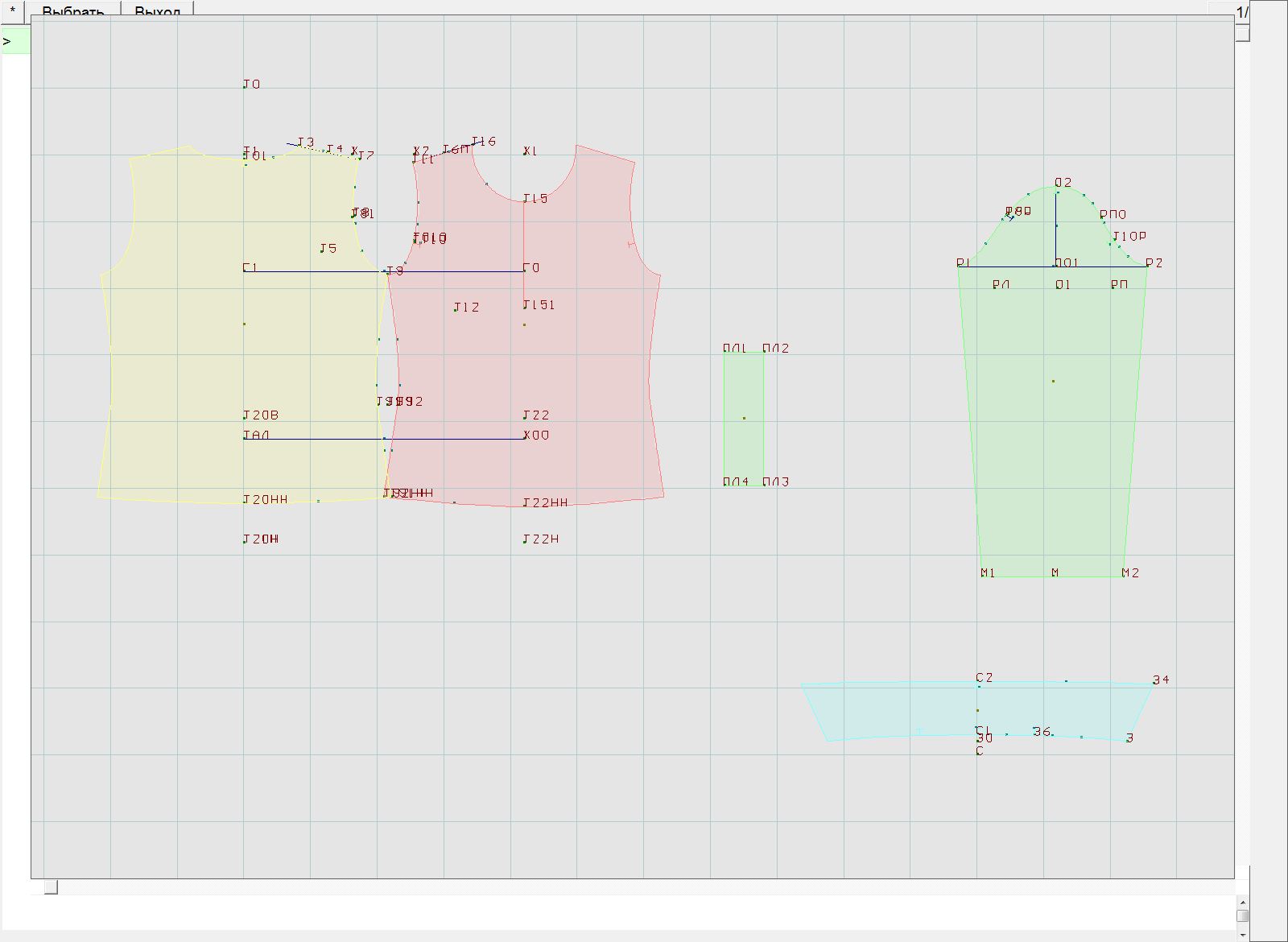
Task: Click the Выход exit button
Action: 157,10
